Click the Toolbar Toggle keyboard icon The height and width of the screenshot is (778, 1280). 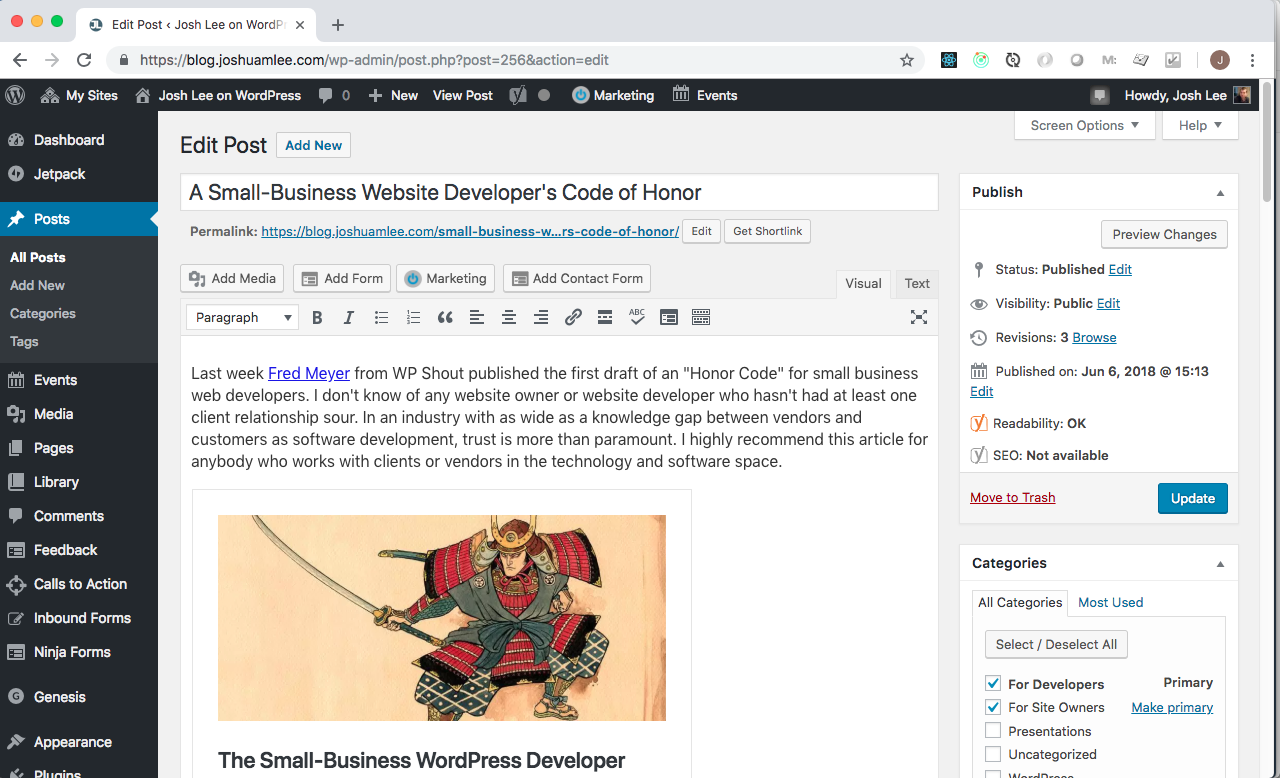point(701,317)
